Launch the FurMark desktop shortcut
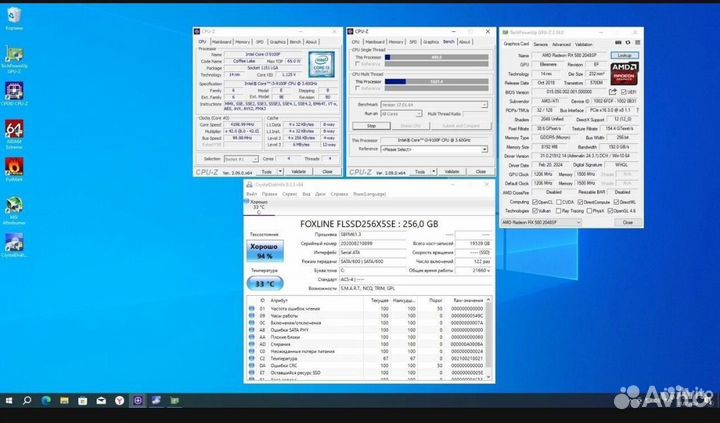 (14, 169)
